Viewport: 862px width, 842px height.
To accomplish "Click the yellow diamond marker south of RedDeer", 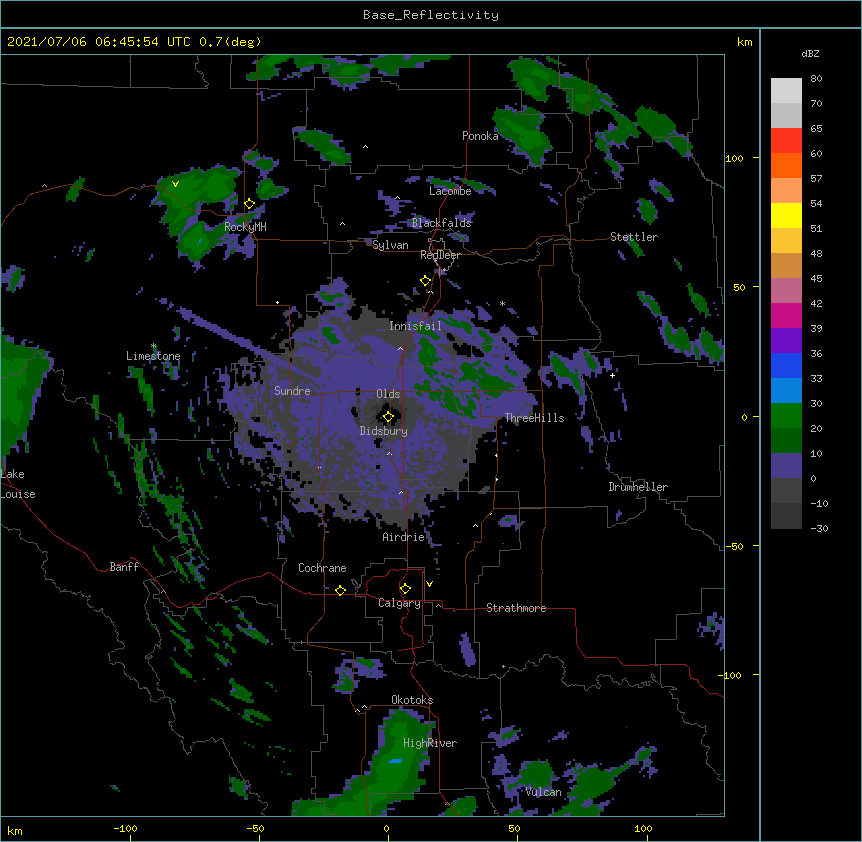I will point(426,281).
